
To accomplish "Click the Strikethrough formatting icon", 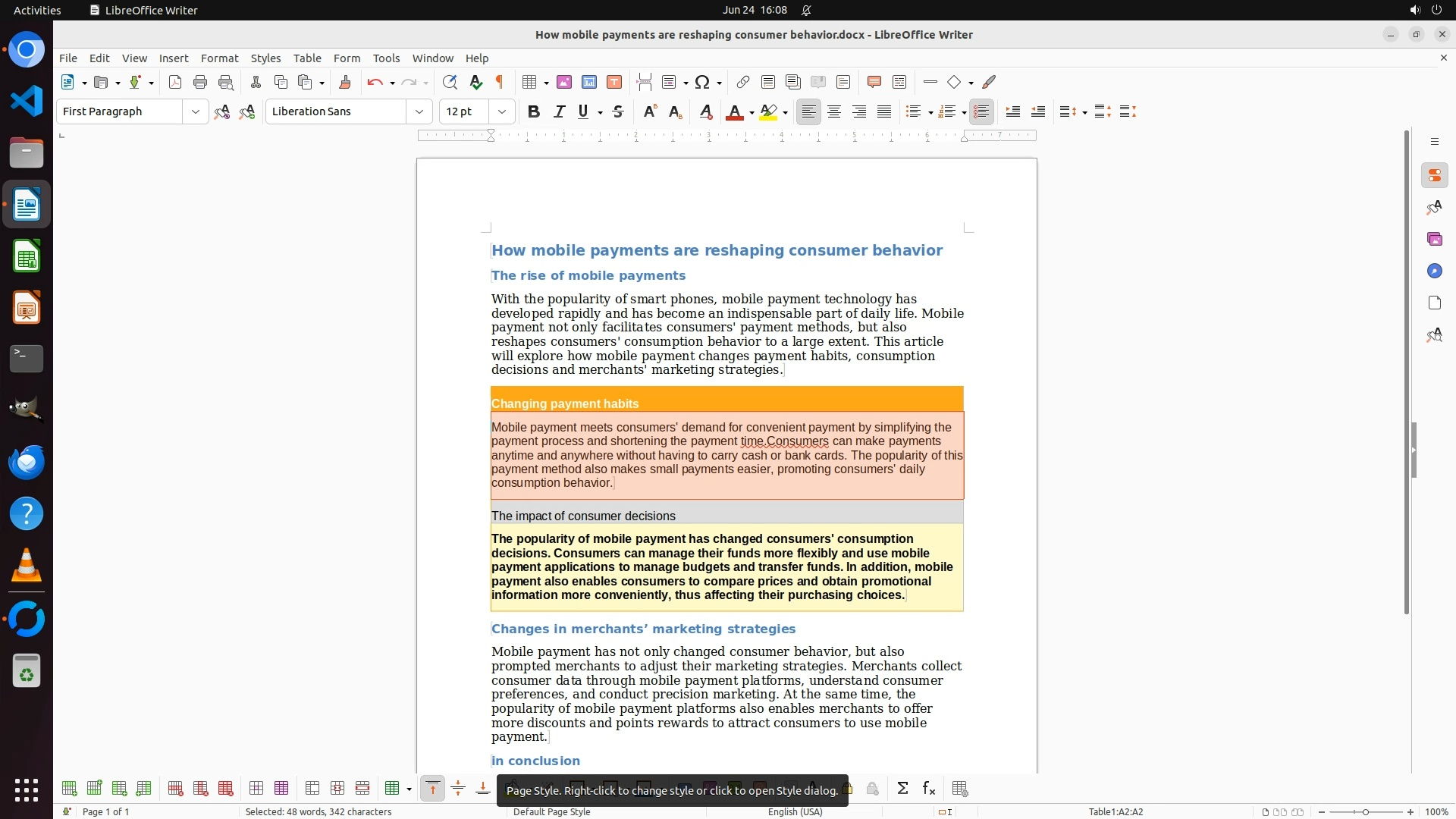I will pyautogui.click(x=618, y=111).
